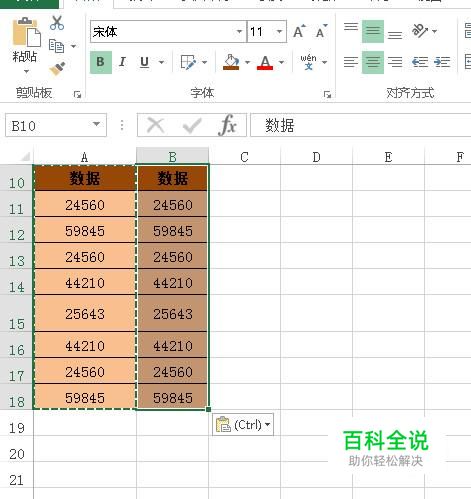Viewport: 471px width, 499px height.
Task: Toggle center horizontal alignment
Action: tap(373, 62)
